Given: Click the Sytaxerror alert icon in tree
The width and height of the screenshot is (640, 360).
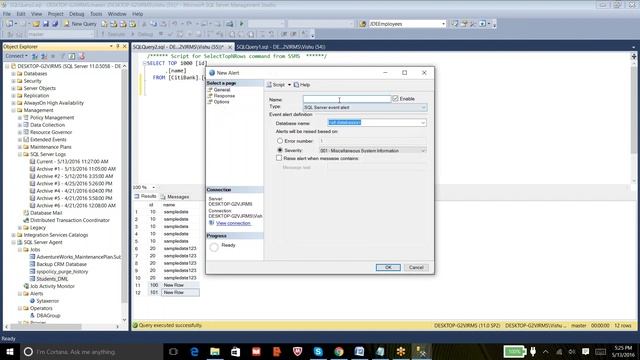Looking at the screenshot, I should [x=33, y=301].
